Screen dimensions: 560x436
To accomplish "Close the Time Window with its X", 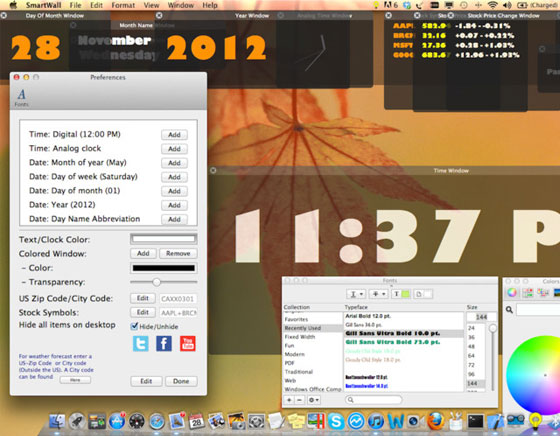I will tap(213, 170).
